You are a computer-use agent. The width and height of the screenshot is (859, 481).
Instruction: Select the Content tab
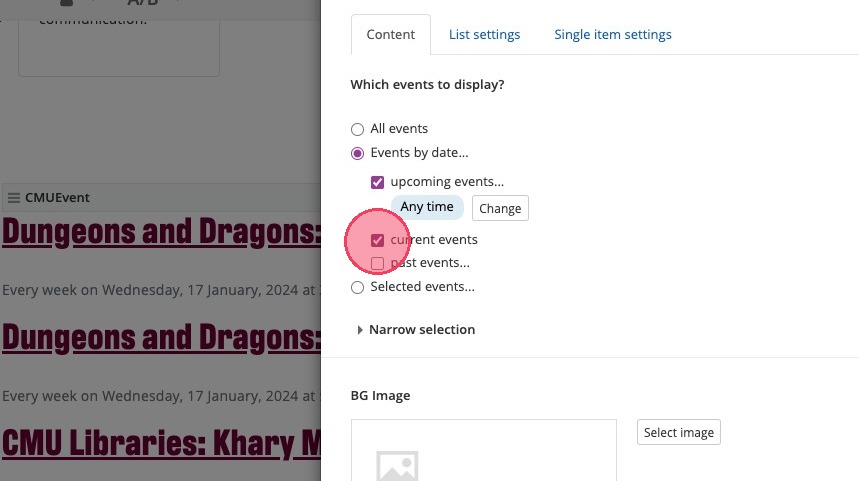point(390,34)
